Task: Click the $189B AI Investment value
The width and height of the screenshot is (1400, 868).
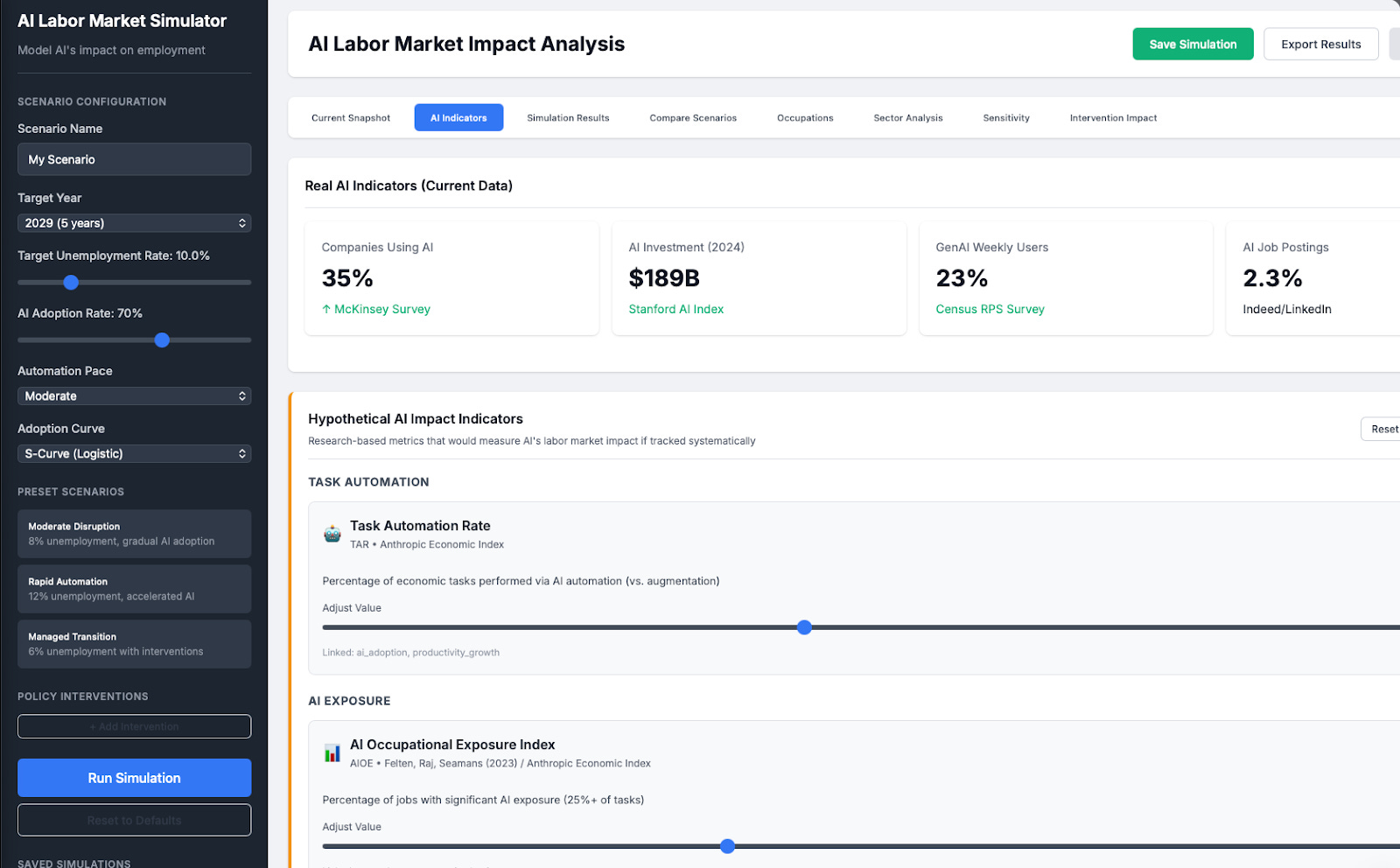Action: (664, 278)
